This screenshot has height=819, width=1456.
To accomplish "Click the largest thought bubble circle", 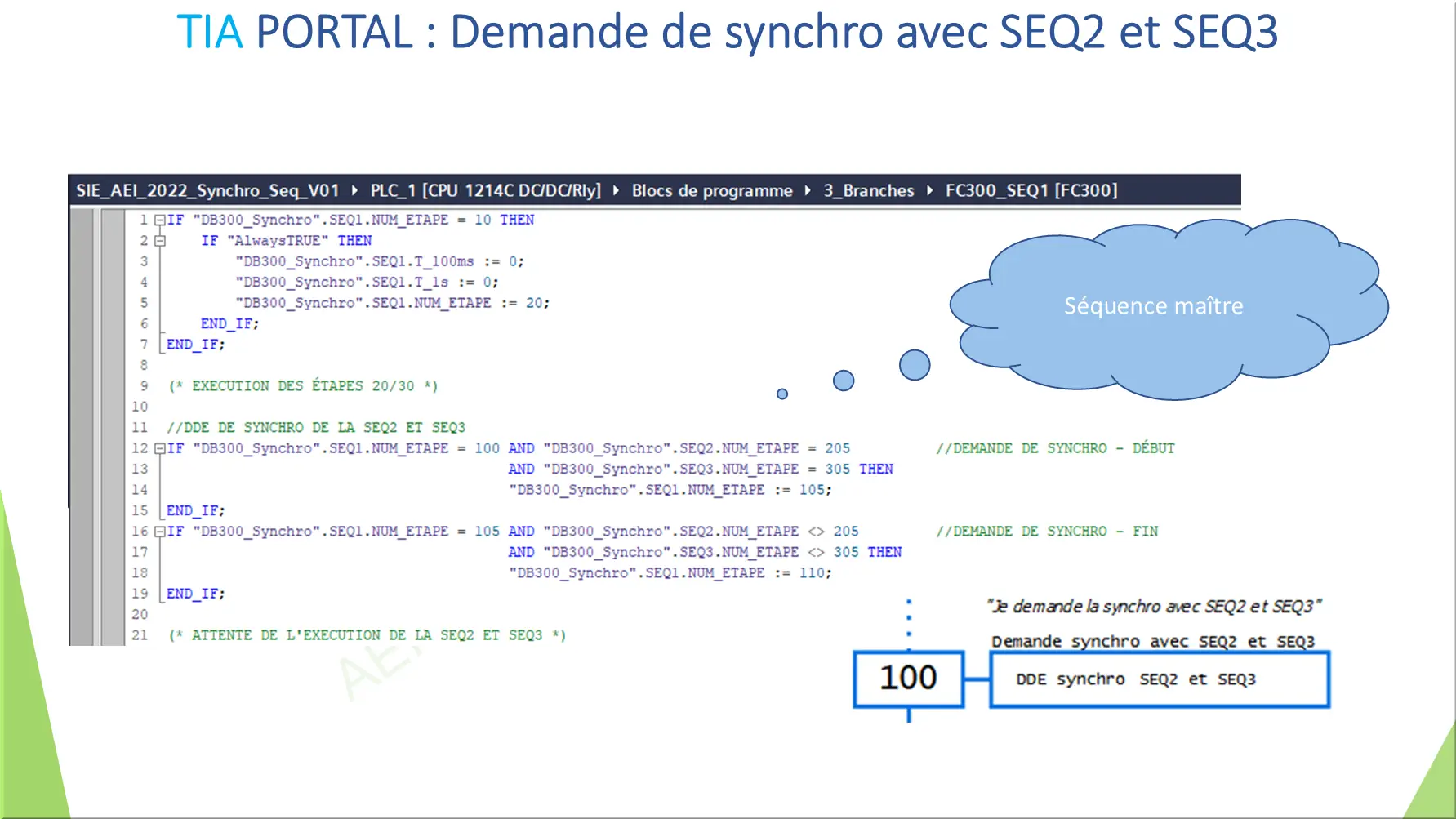I will click(x=914, y=365).
